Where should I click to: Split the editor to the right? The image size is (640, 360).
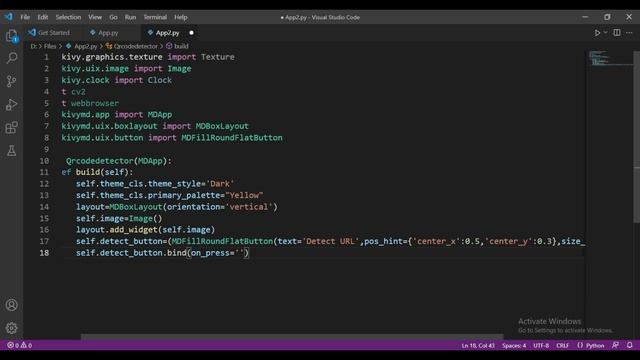[x=617, y=33]
